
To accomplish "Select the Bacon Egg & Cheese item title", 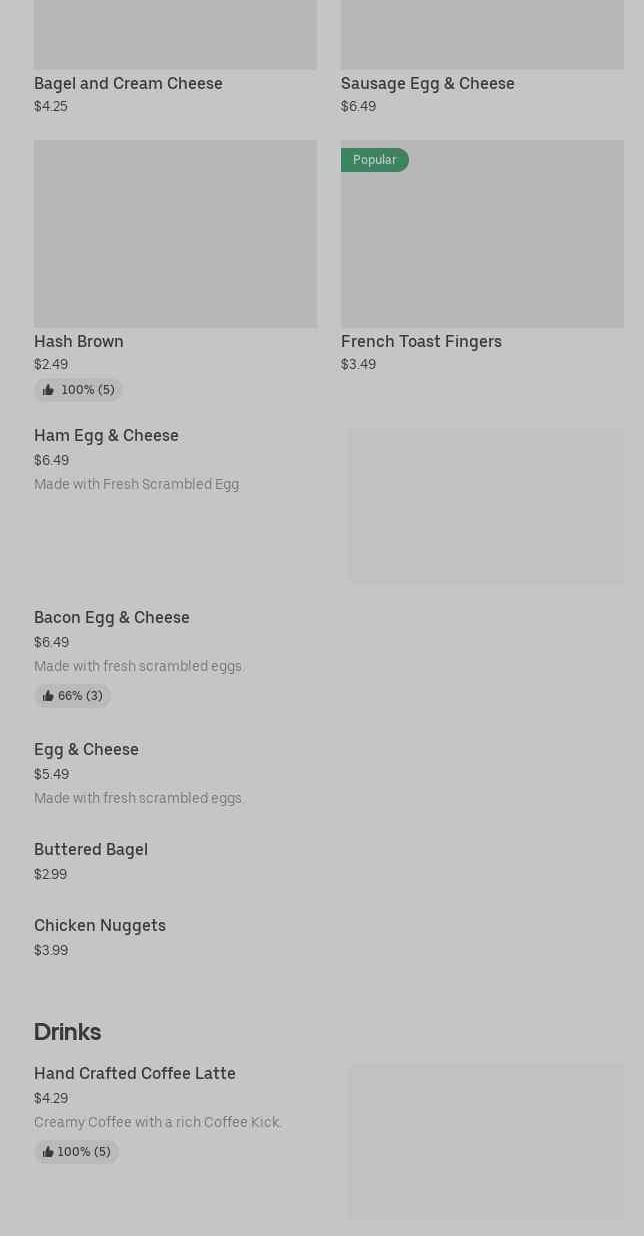I will (112, 617).
